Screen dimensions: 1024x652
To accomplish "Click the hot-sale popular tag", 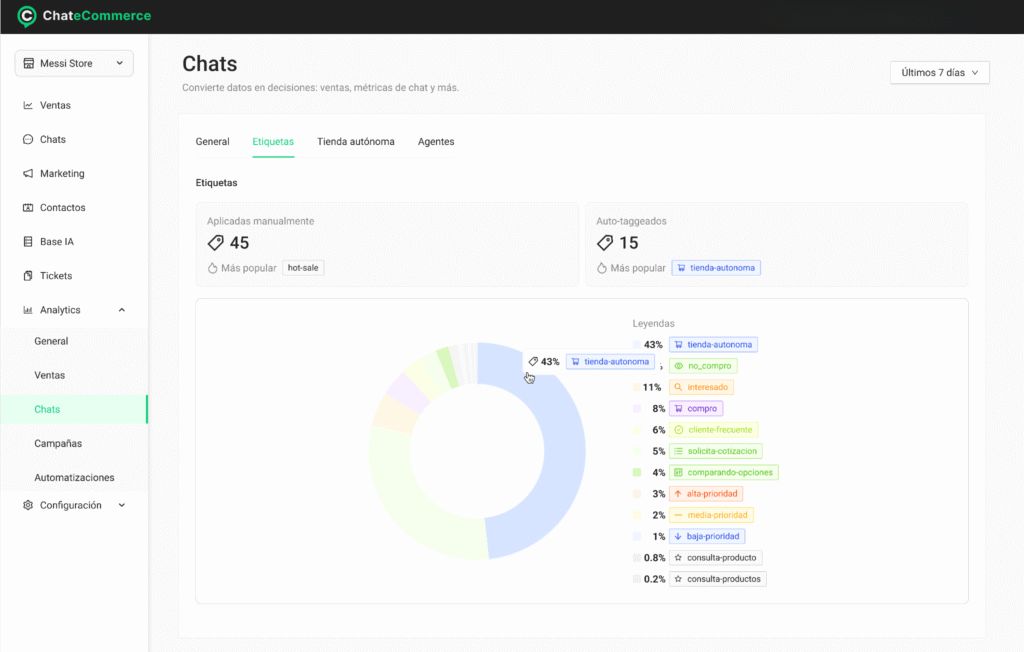I will point(302,267).
